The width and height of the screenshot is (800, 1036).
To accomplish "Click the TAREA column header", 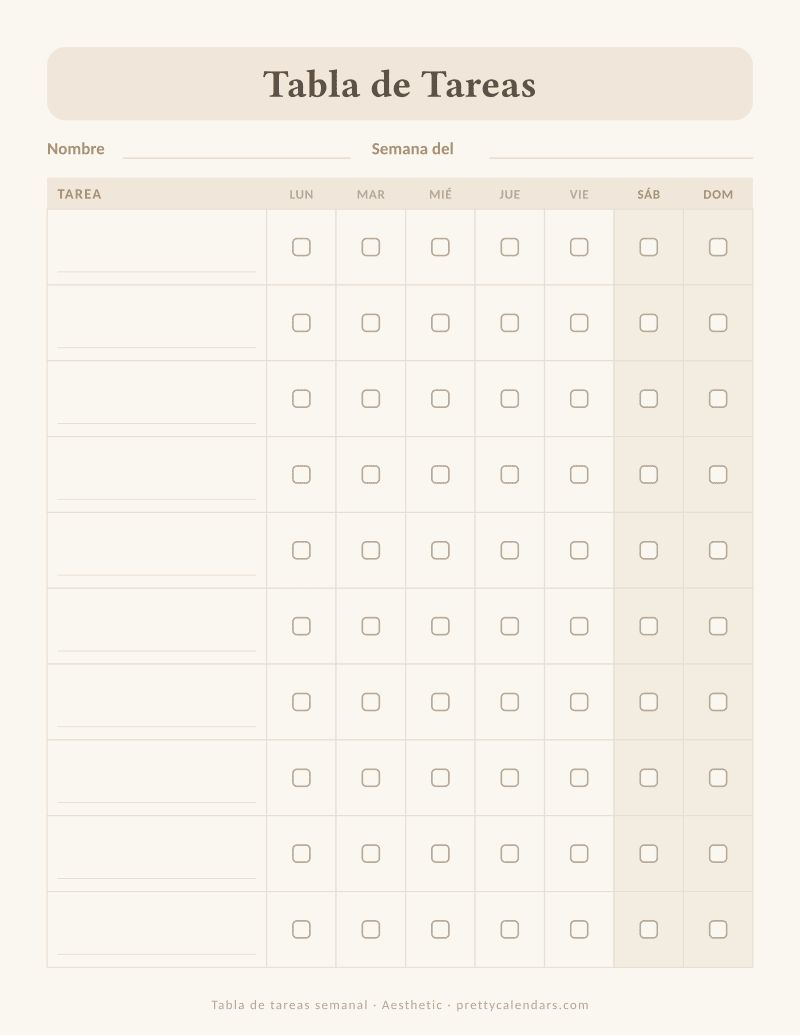I will coord(79,194).
